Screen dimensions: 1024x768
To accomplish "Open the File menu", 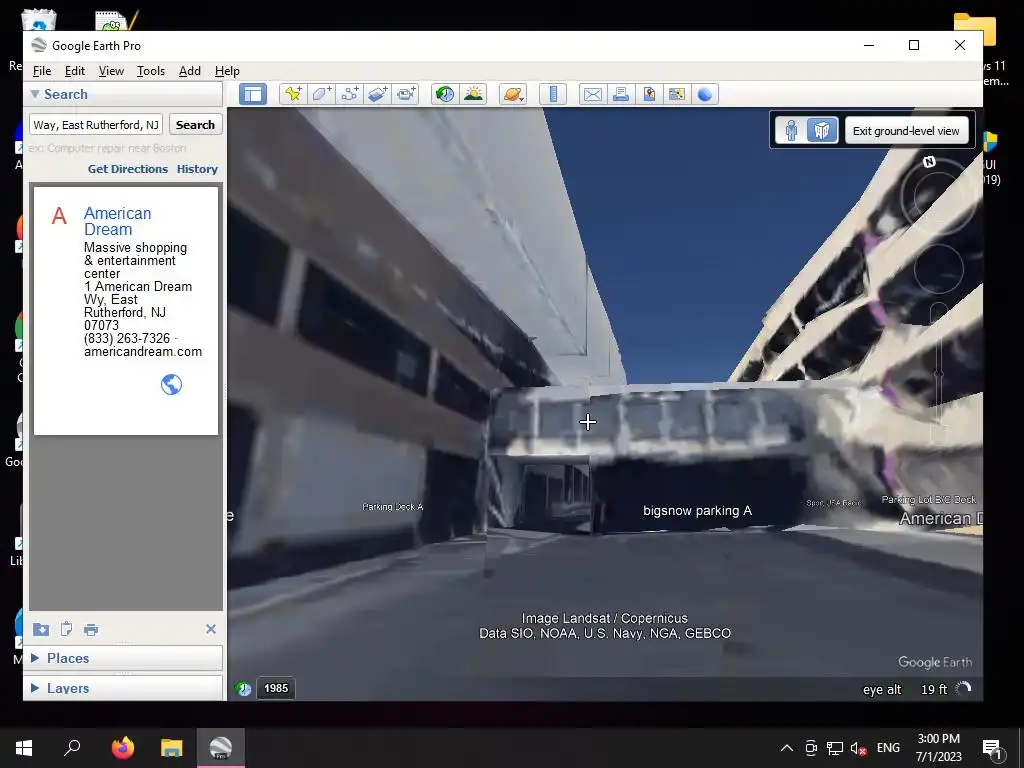I will tap(42, 71).
